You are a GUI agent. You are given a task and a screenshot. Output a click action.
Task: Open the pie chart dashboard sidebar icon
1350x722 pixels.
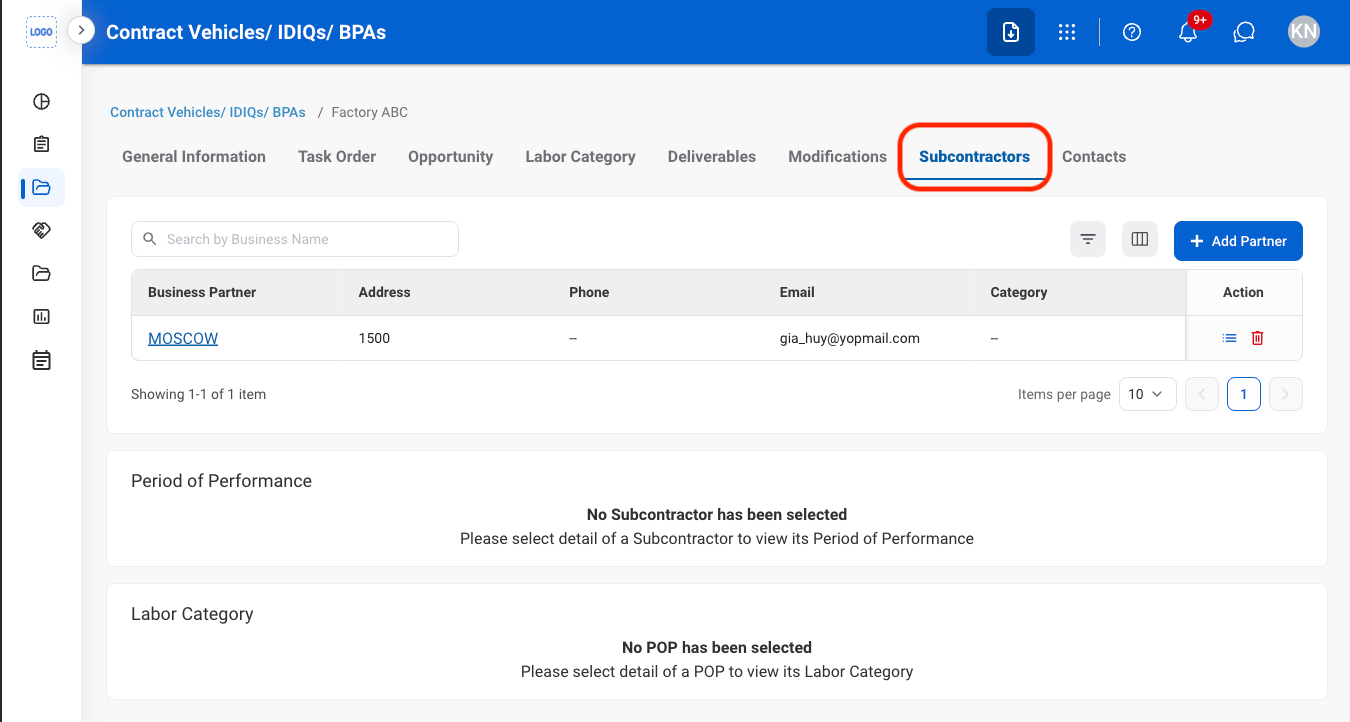(x=41, y=101)
